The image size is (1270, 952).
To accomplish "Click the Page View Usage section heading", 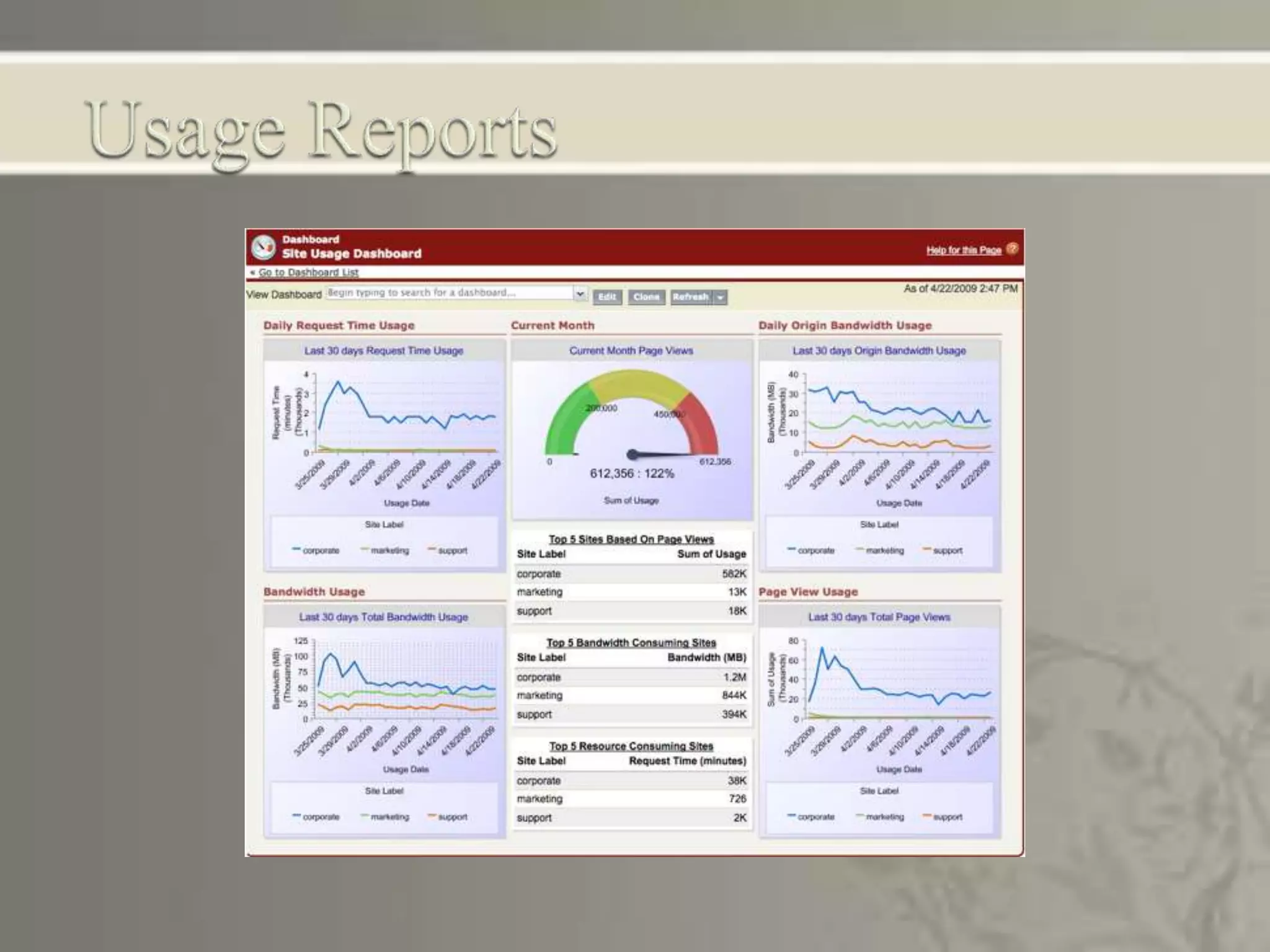I will [808, 592].
